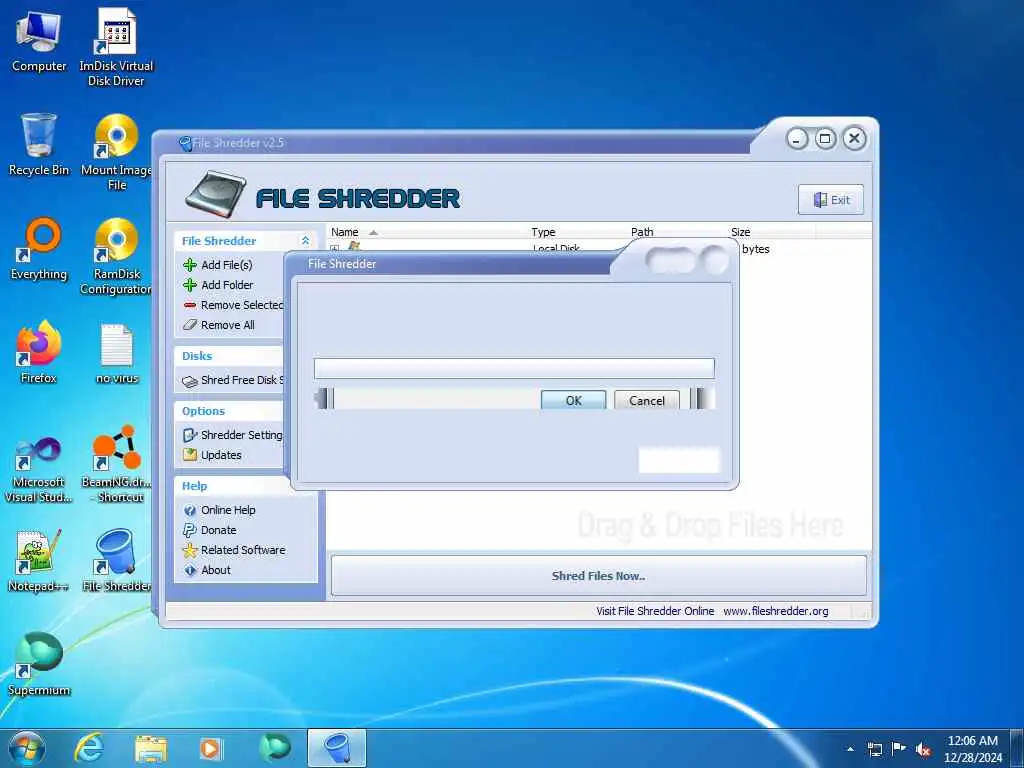Click the File Shredder taskbar button
The width and height of the screenshot is (1024, 768).
[x=337, y=748]
